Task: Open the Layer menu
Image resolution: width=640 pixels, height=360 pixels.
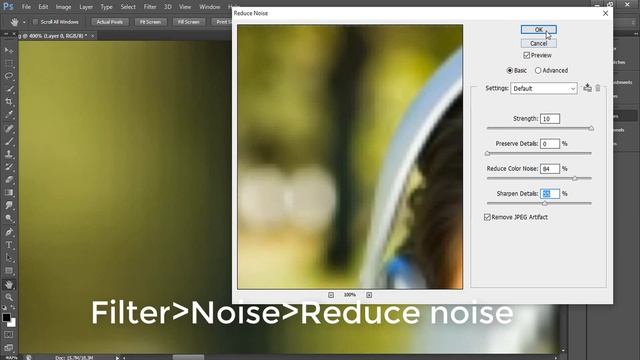Action: 86,7
